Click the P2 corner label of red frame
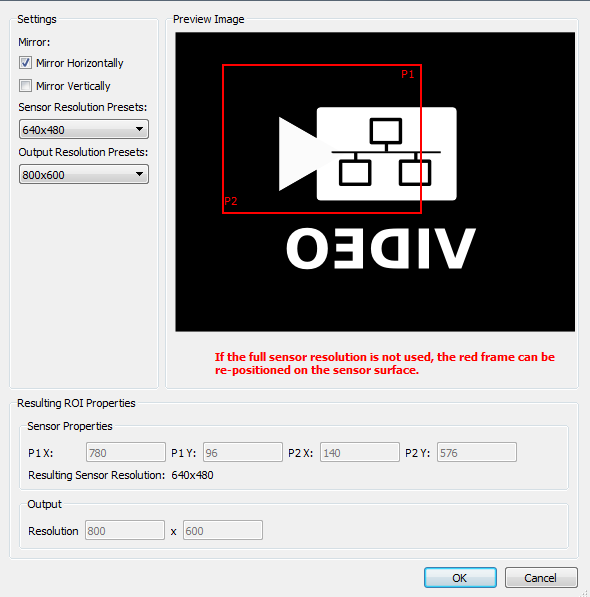This screenshot has width=590, height=597. [231, 201]
